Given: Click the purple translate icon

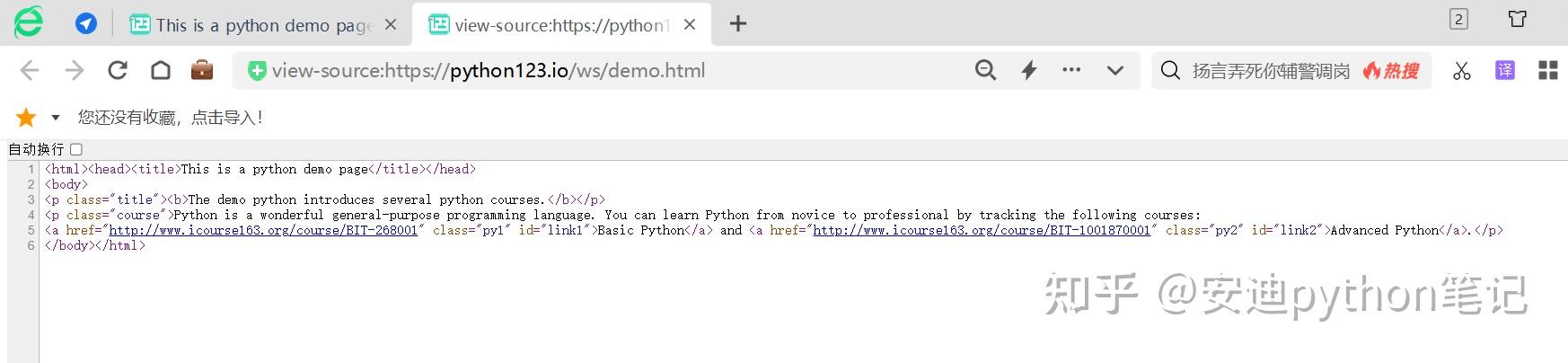Looking at the screenshot, I should click(1505, 70).
